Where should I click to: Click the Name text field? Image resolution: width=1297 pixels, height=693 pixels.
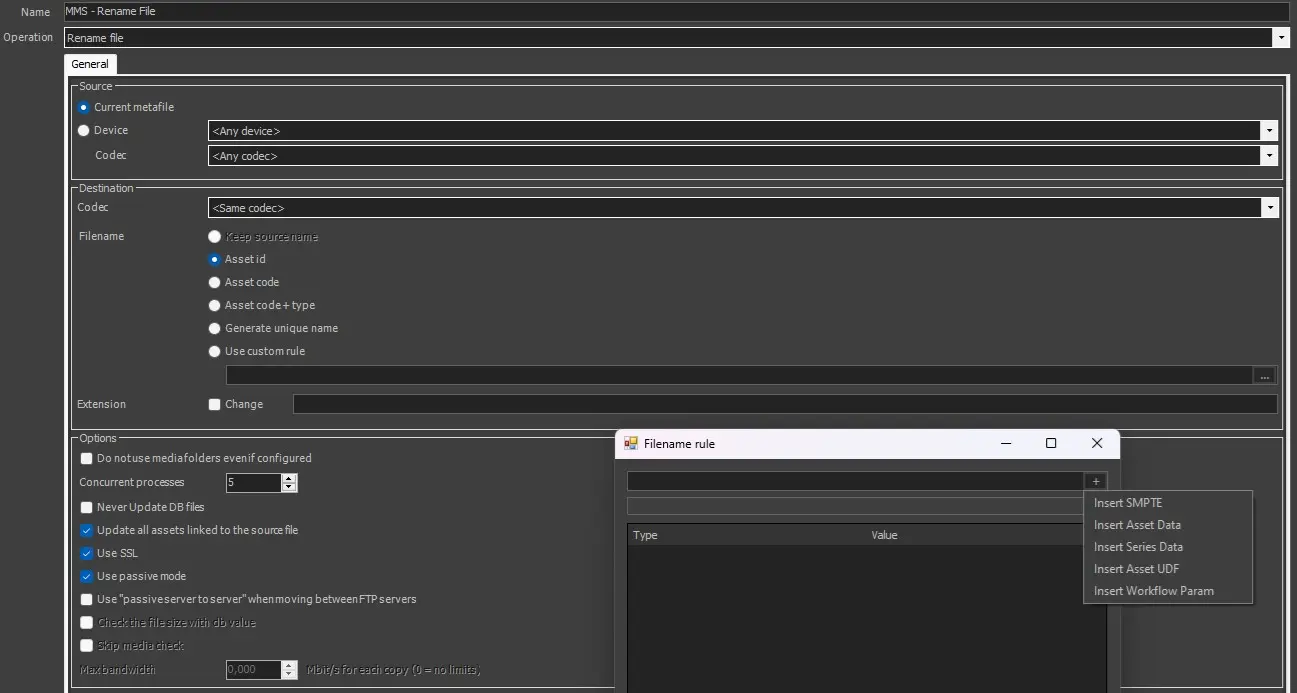(676, 12)
